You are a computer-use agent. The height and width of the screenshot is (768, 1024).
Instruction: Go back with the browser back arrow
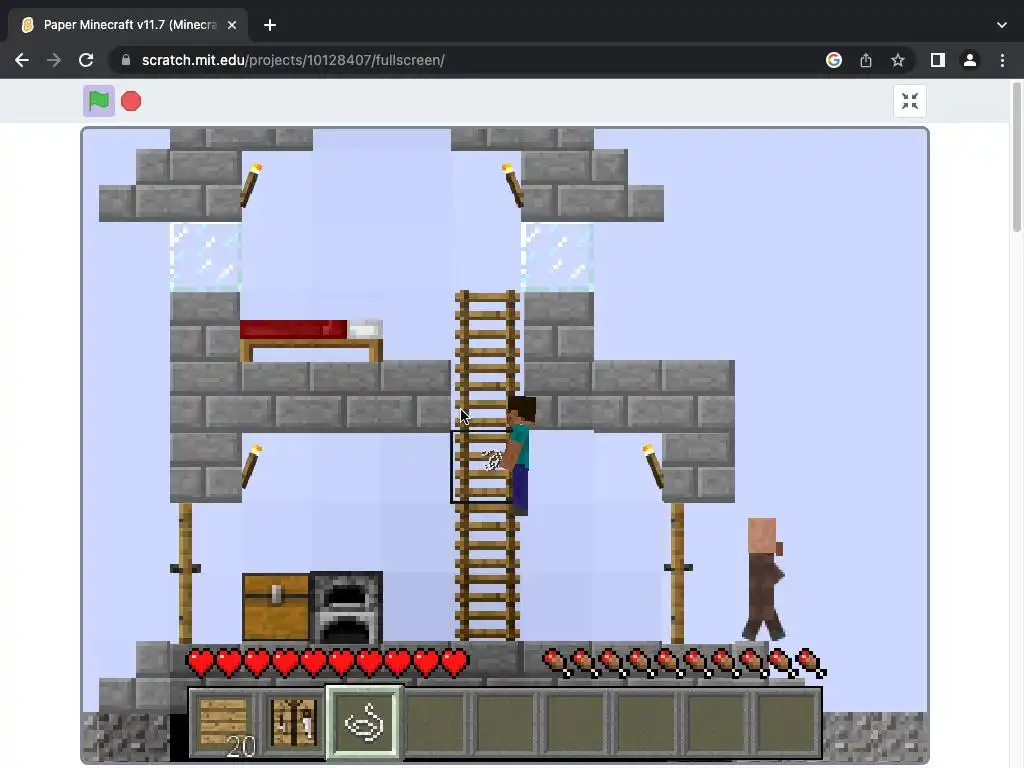coord(22,60)
